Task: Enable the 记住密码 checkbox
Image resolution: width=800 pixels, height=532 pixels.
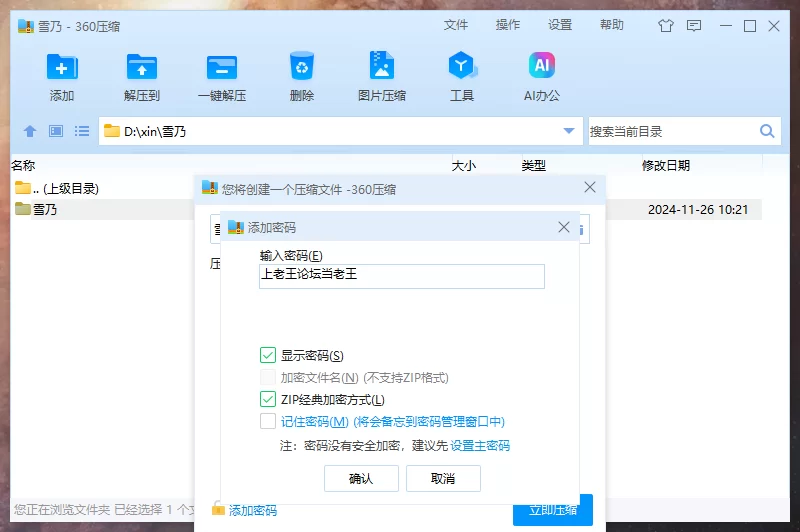Action: pos(268,422)
